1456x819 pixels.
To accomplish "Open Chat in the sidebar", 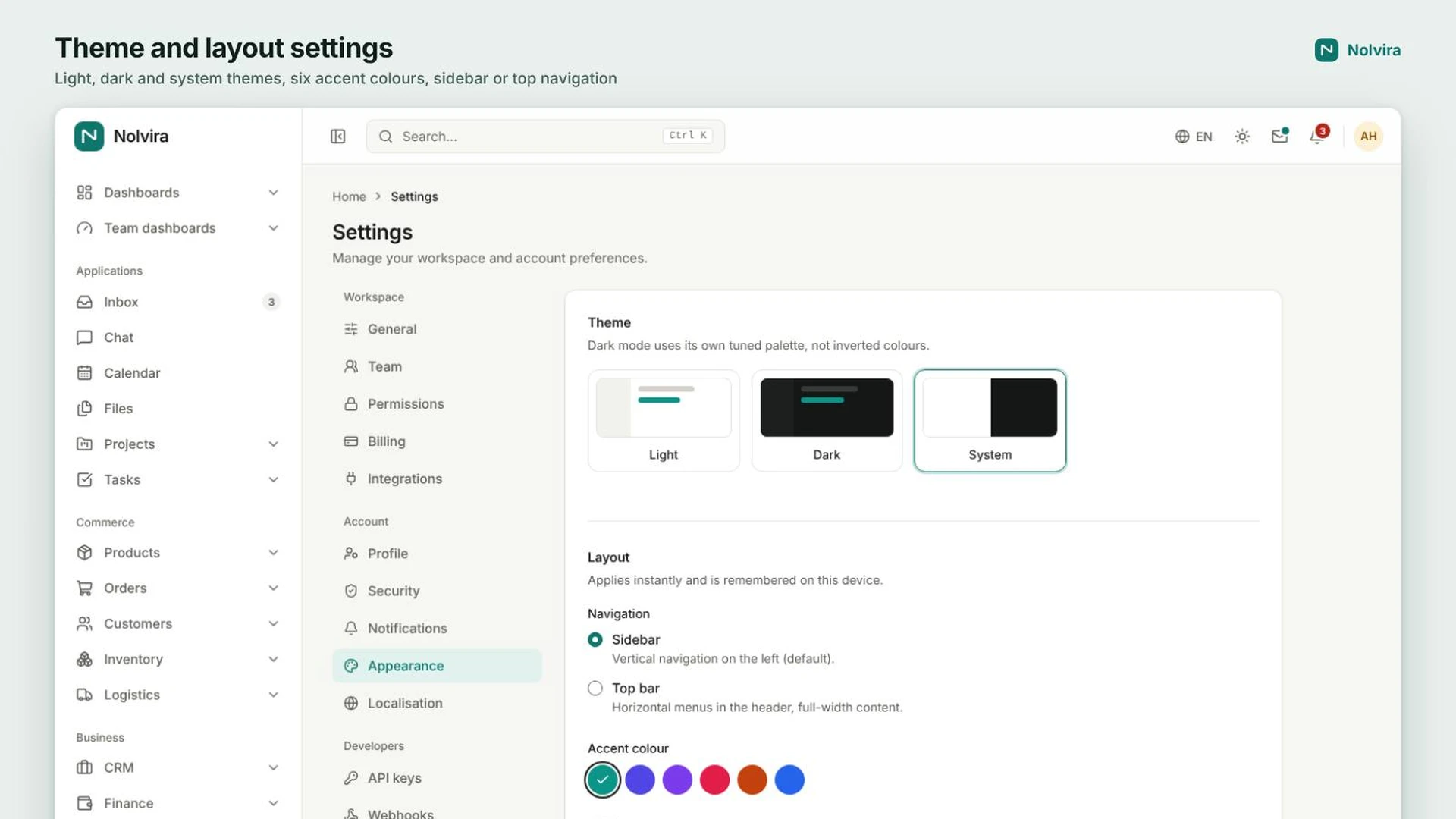I will coord(178,337).
